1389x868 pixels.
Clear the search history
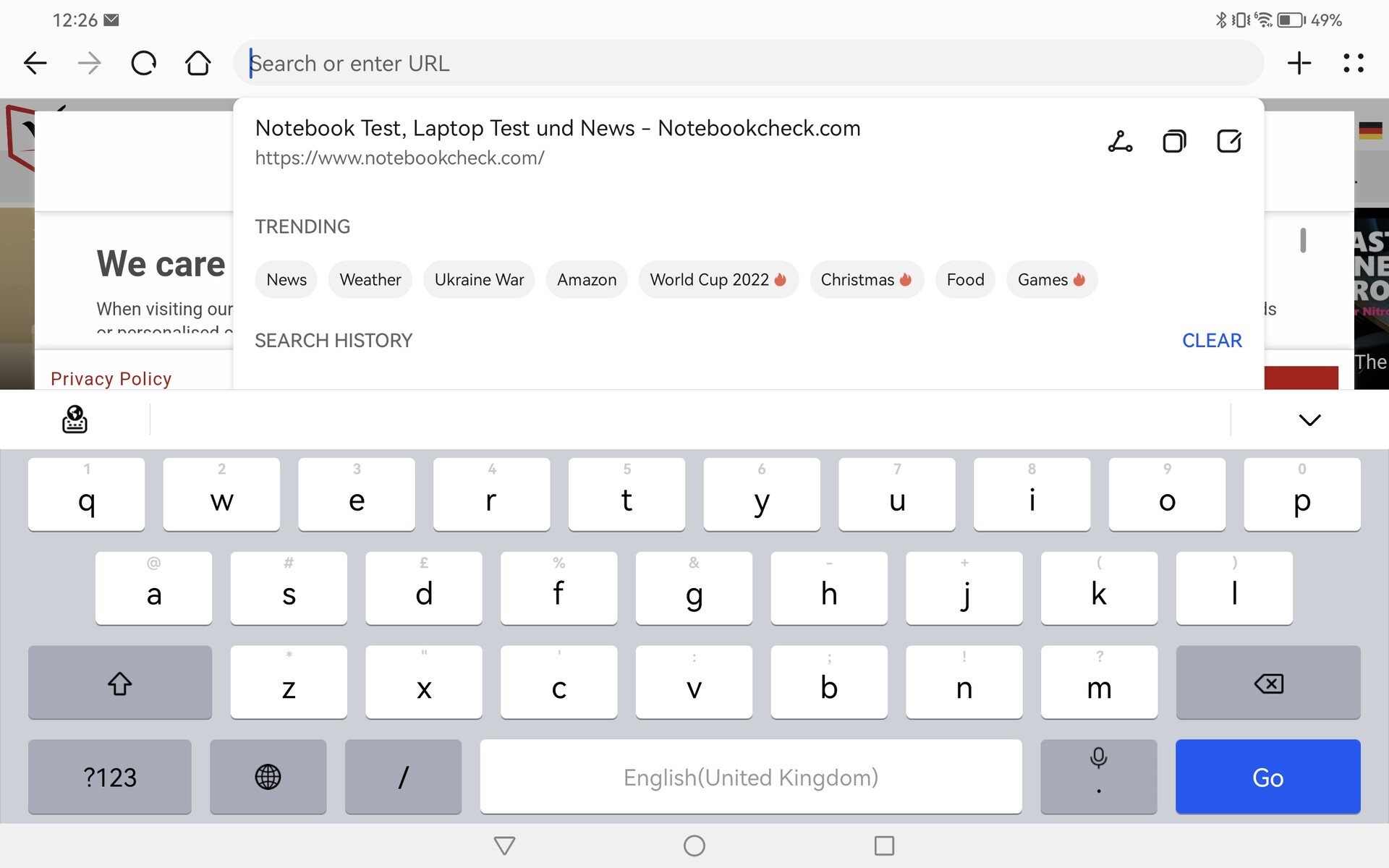(1212, 341)
